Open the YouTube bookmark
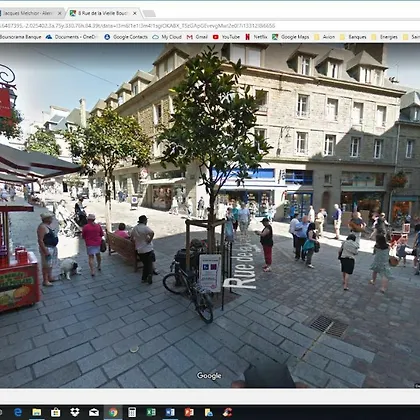 tap(226, 37)
